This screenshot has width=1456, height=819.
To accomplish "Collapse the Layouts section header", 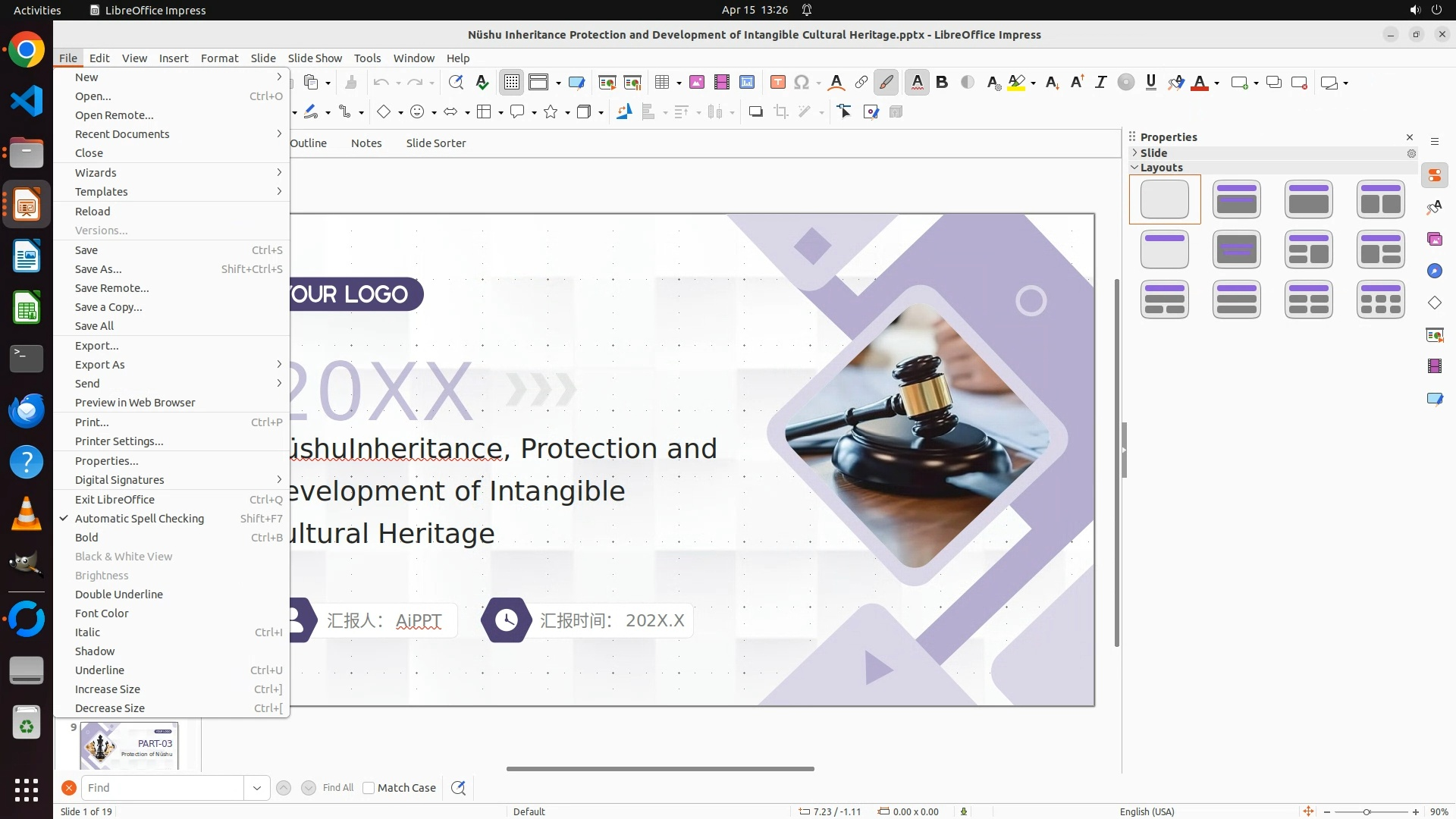I will click(x=1160, y=168).
